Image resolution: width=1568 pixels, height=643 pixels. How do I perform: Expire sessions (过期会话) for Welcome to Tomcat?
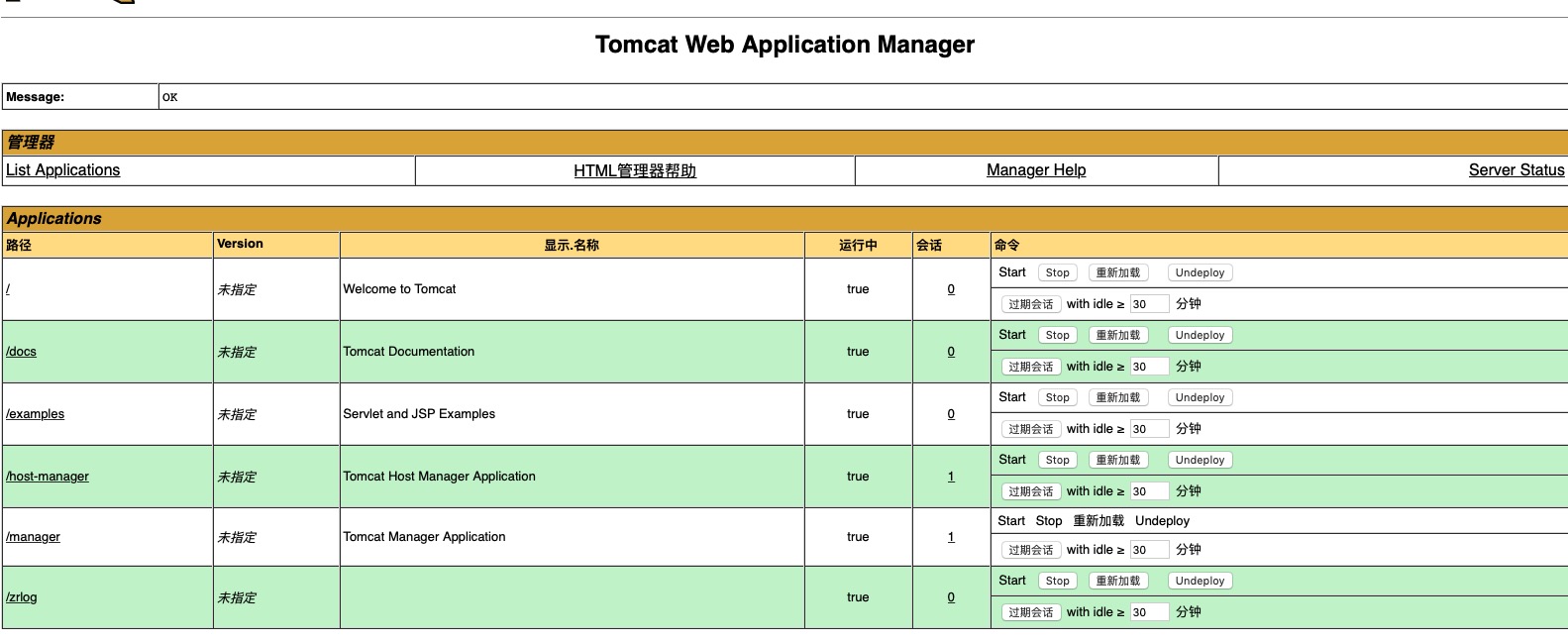[x=1030, y=304]
